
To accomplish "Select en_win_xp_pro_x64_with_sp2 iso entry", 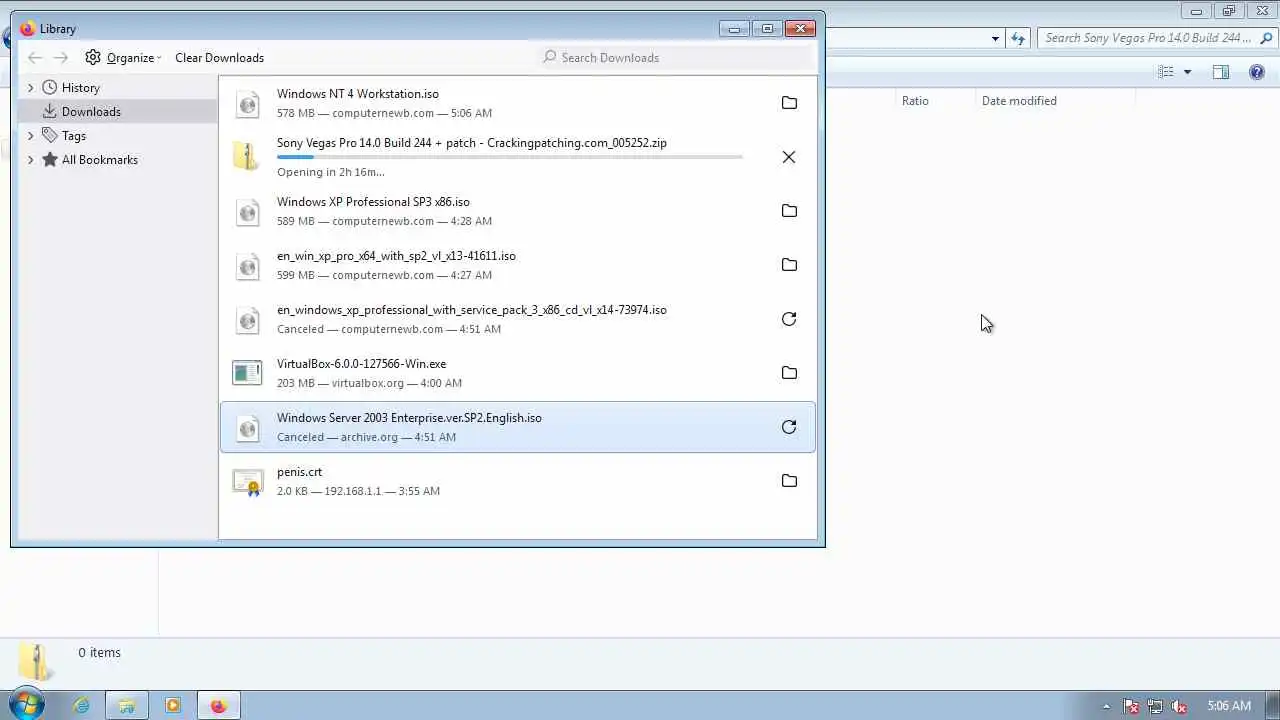I will tap(518, 265).
